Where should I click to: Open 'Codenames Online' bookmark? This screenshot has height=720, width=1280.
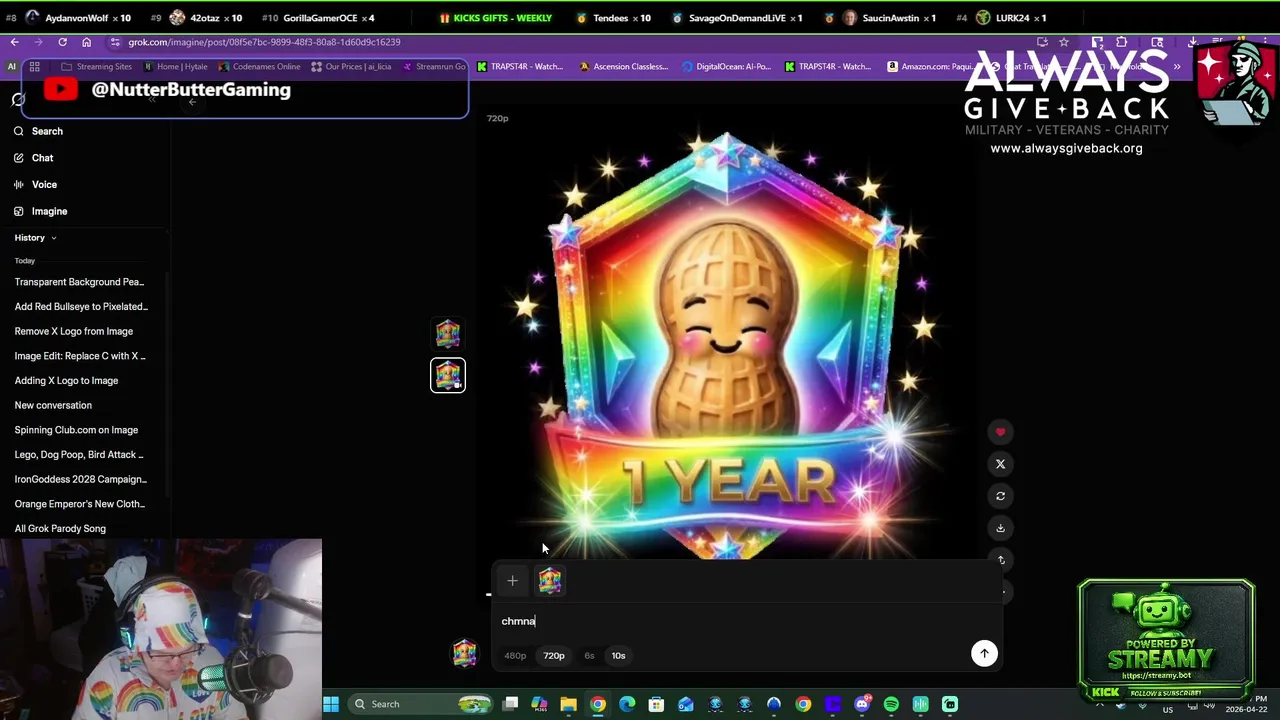point(260,67)
